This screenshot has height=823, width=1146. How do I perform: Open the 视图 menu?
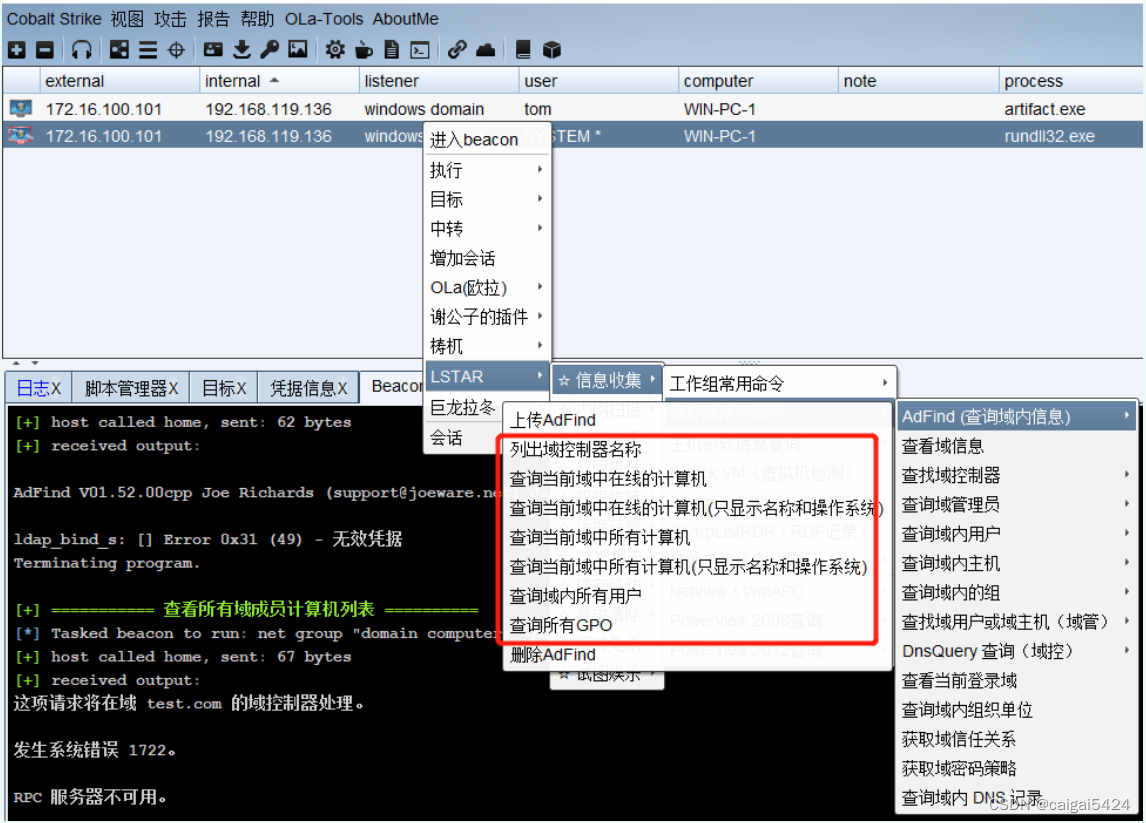tap(127, 18)
